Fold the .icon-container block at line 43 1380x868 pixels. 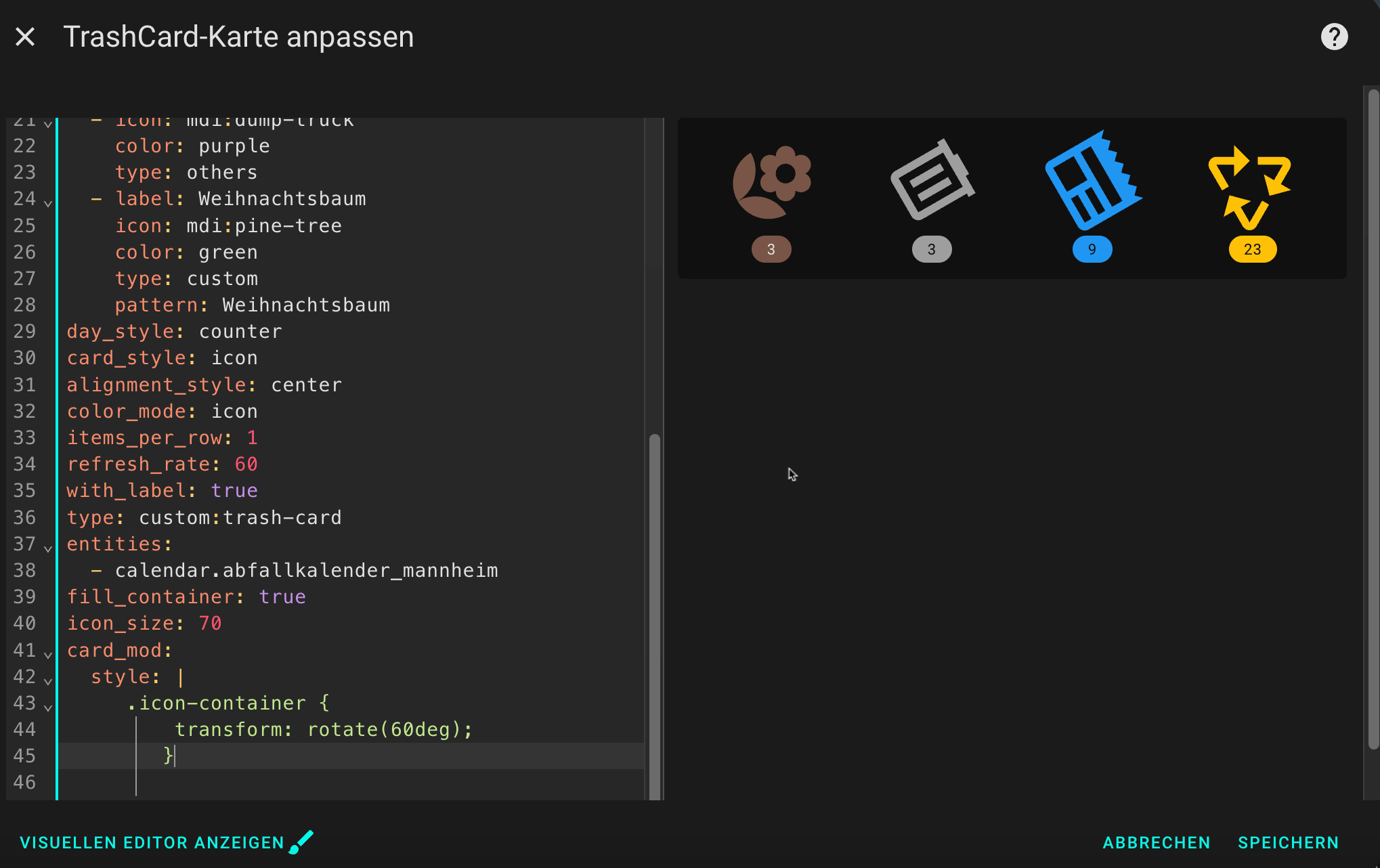click(48, 707)
